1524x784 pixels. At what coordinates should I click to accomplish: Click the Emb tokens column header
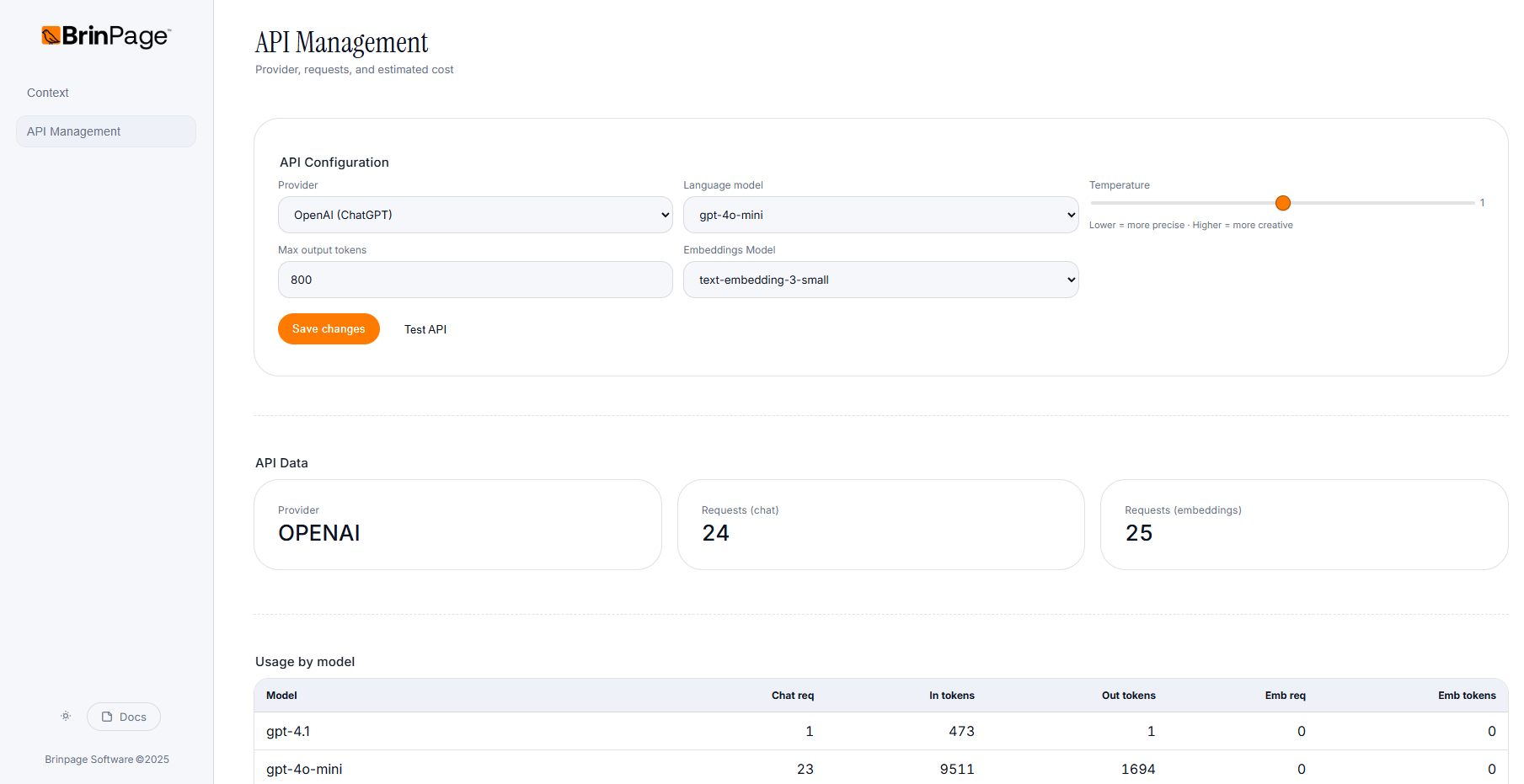[x=1466, y=696]
